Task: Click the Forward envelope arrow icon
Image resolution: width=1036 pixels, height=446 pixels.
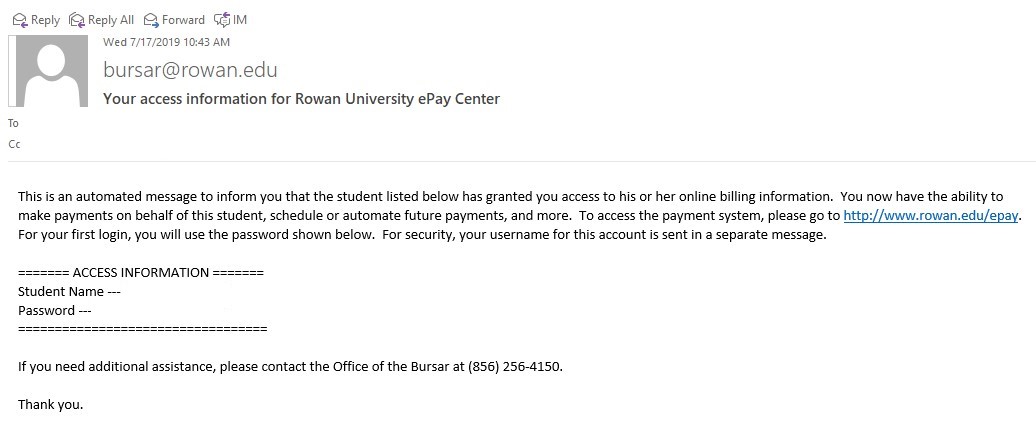Action: [x=151, y=19]
